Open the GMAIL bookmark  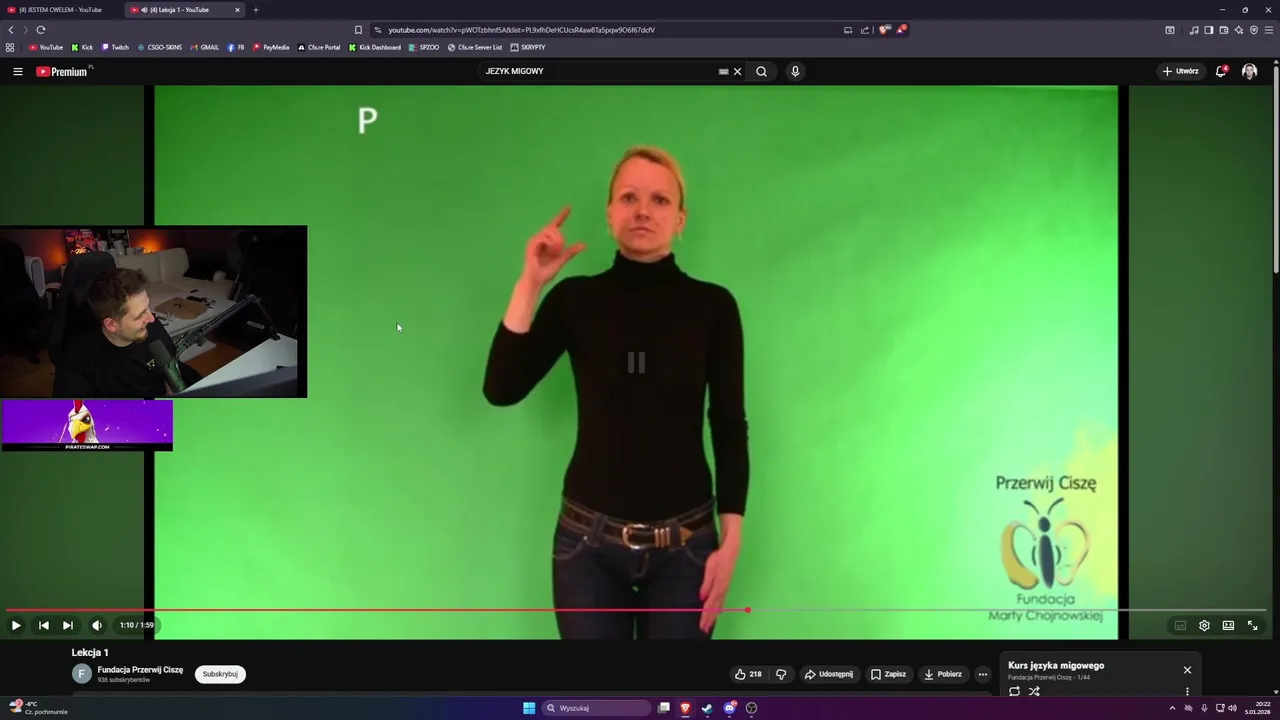tap(204, 47)
